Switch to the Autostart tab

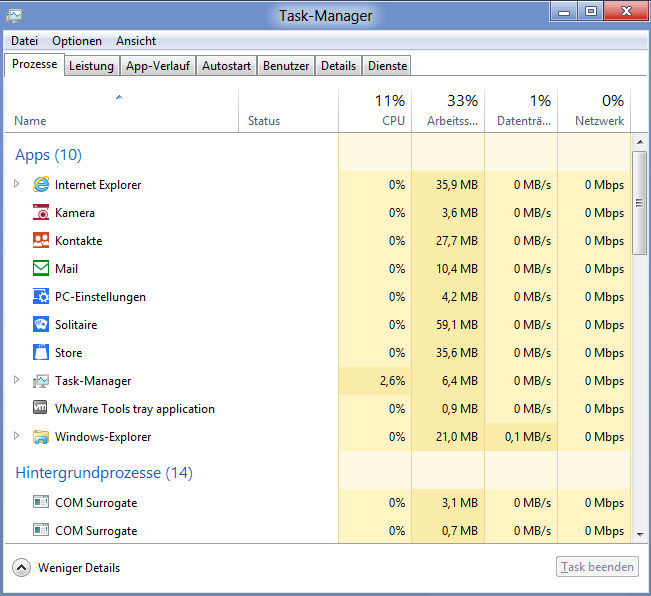point(226,66)
